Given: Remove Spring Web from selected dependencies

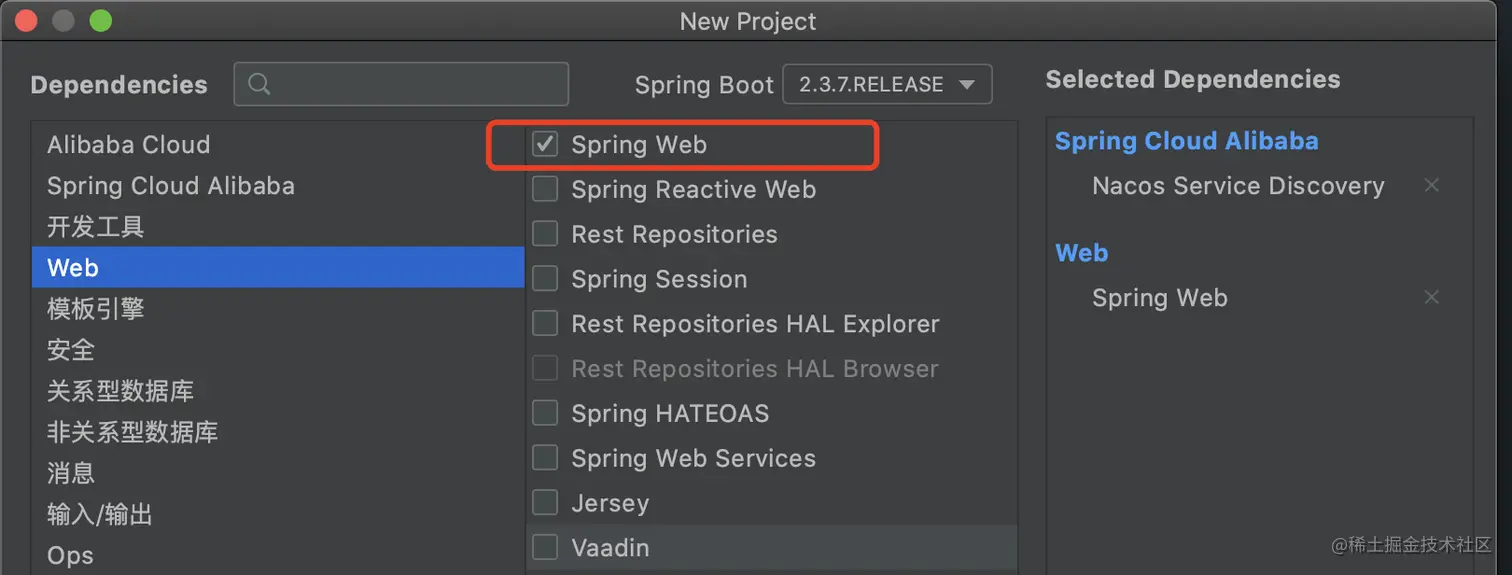Looking at the screenshot, I should point(1431,298).
